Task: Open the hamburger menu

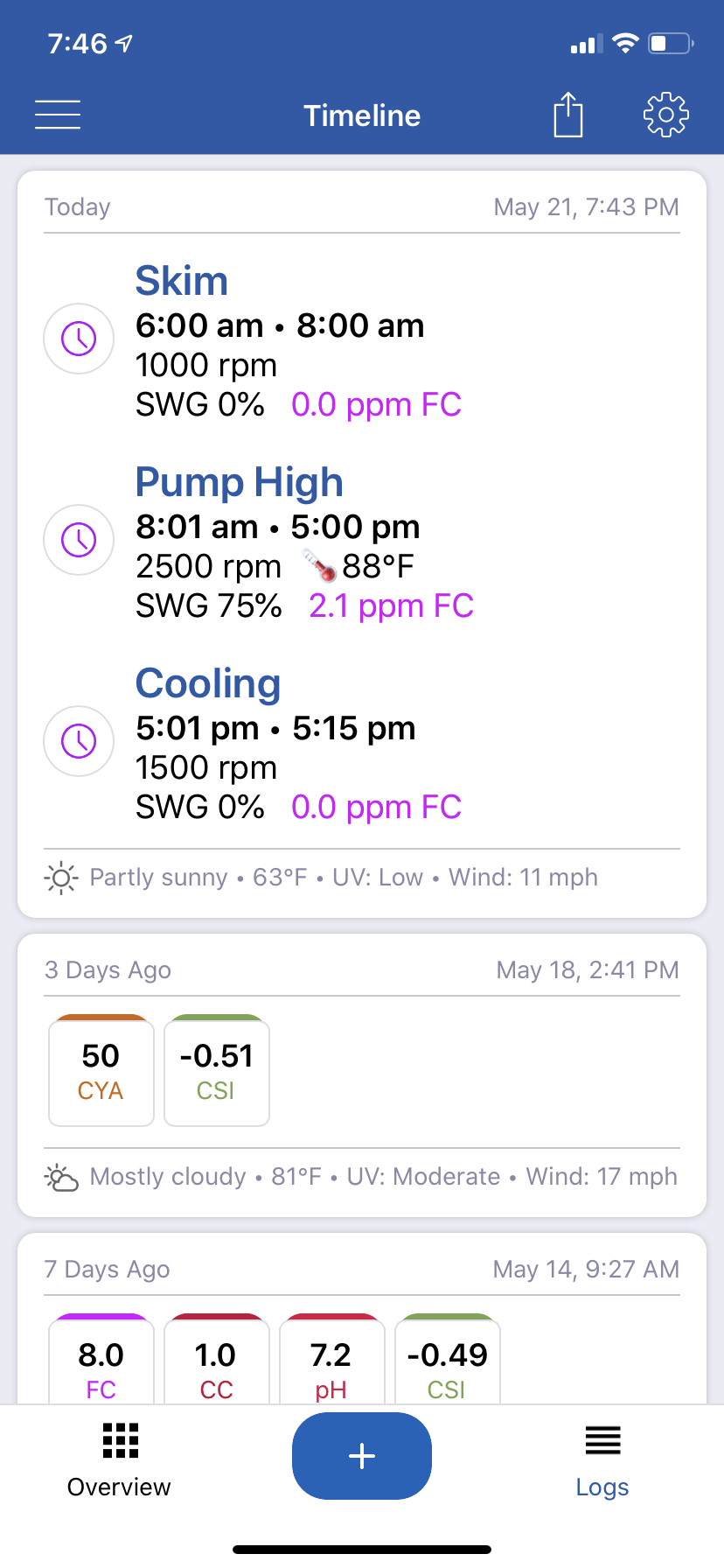Action: 58,115
